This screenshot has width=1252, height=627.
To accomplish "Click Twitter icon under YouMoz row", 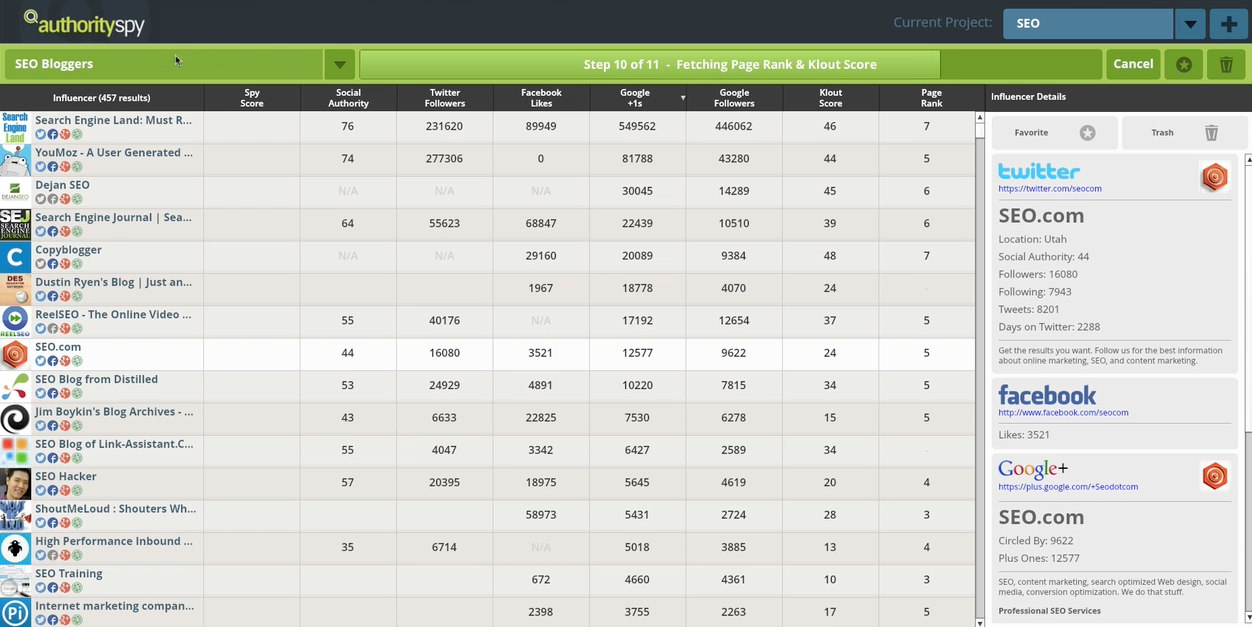I will click(x=41, y=167).
